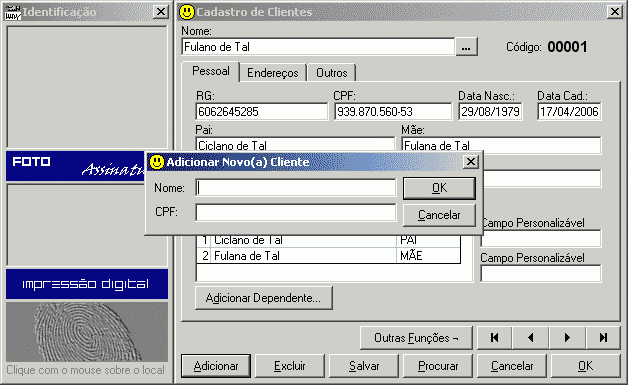Click the fingerprint image area
The width and height of the screenshot is (628, 385).
tap(87, 332)
